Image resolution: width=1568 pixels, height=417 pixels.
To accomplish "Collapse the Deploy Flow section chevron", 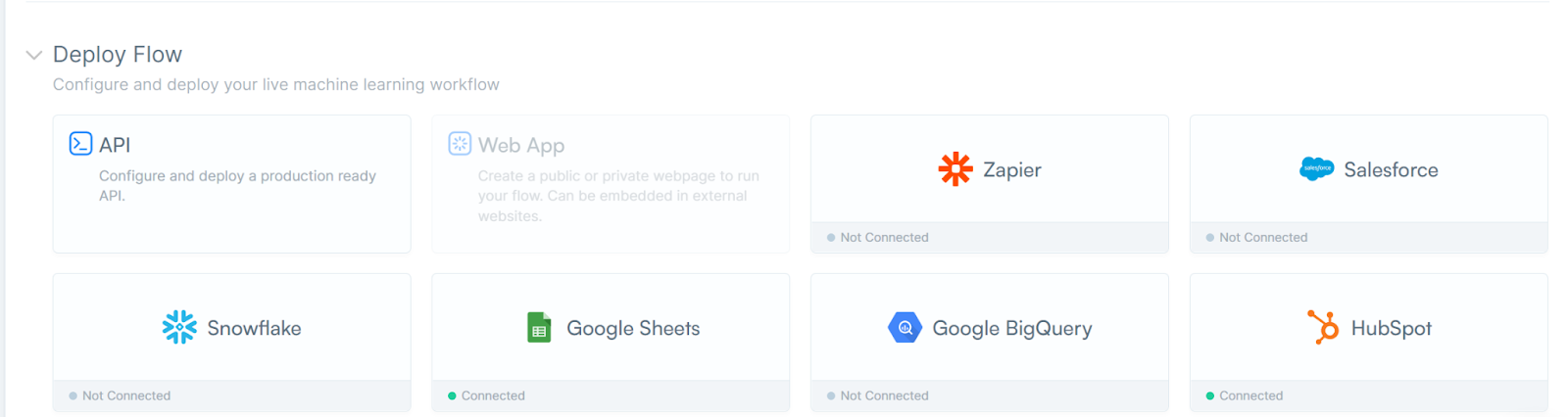I will point(34,55).
